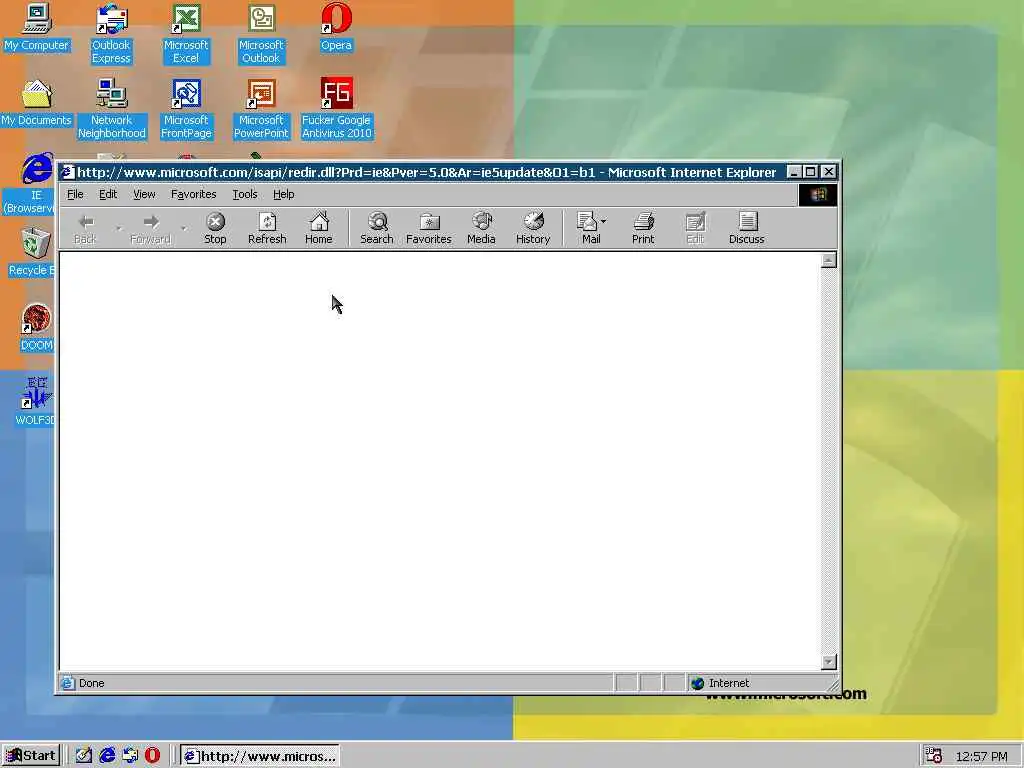Select the Microsoft PowerPoint desktop shortcut
This screenshot has height=768, width=1024.
pos(261,109)
